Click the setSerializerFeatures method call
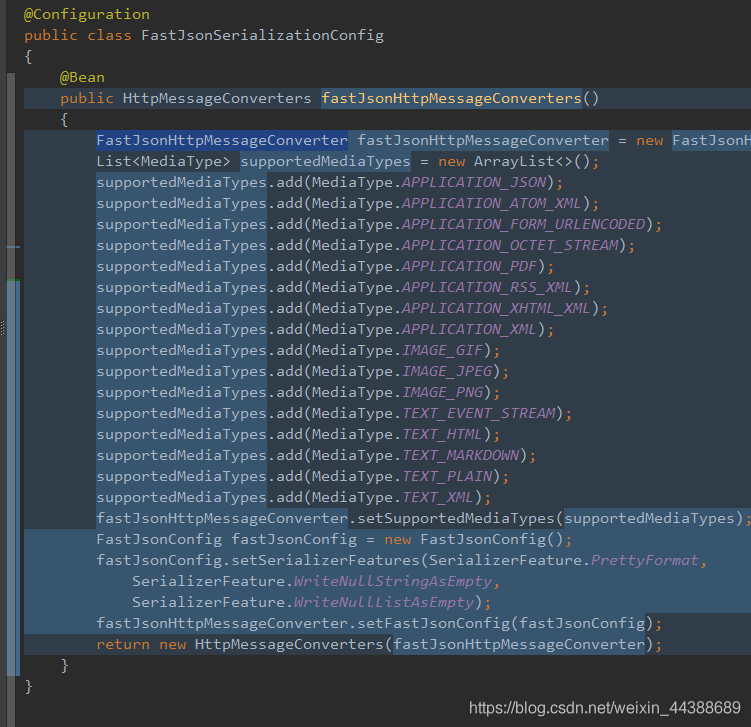The image size is (751, 727). tap(325, 561)
